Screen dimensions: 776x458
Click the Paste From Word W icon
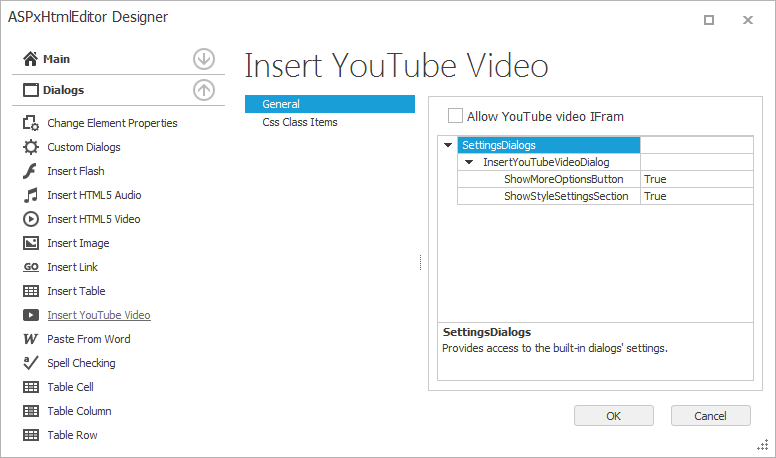pyautogui.click(x=31, y=339)
